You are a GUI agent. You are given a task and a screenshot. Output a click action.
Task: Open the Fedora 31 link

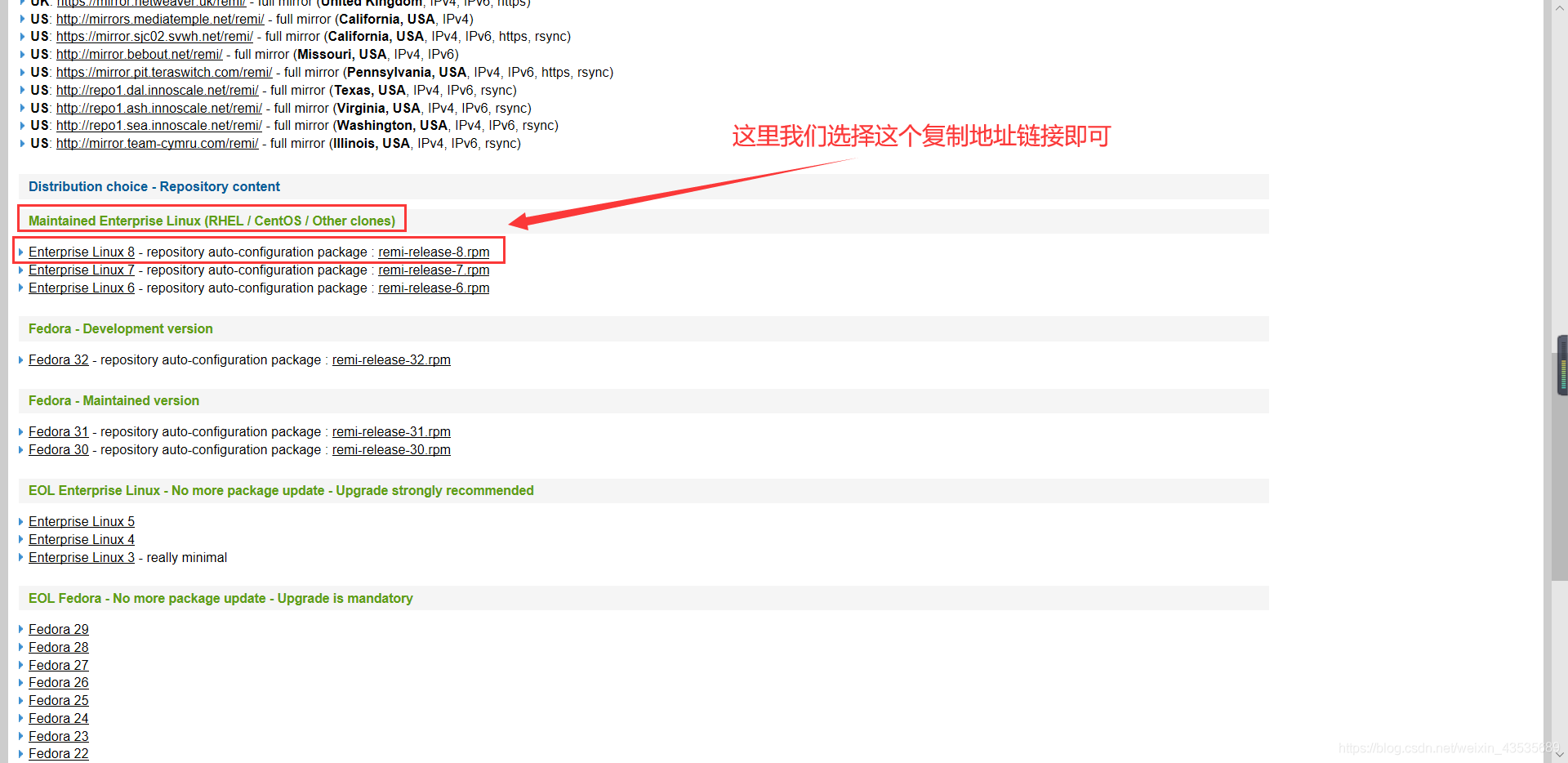tap(59, 432)
